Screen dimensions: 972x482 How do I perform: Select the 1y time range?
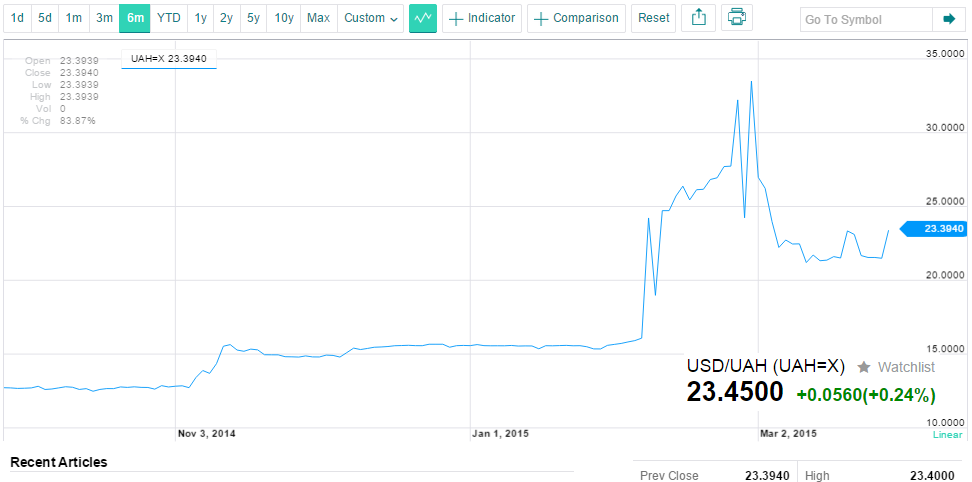(x=200, y=18)
